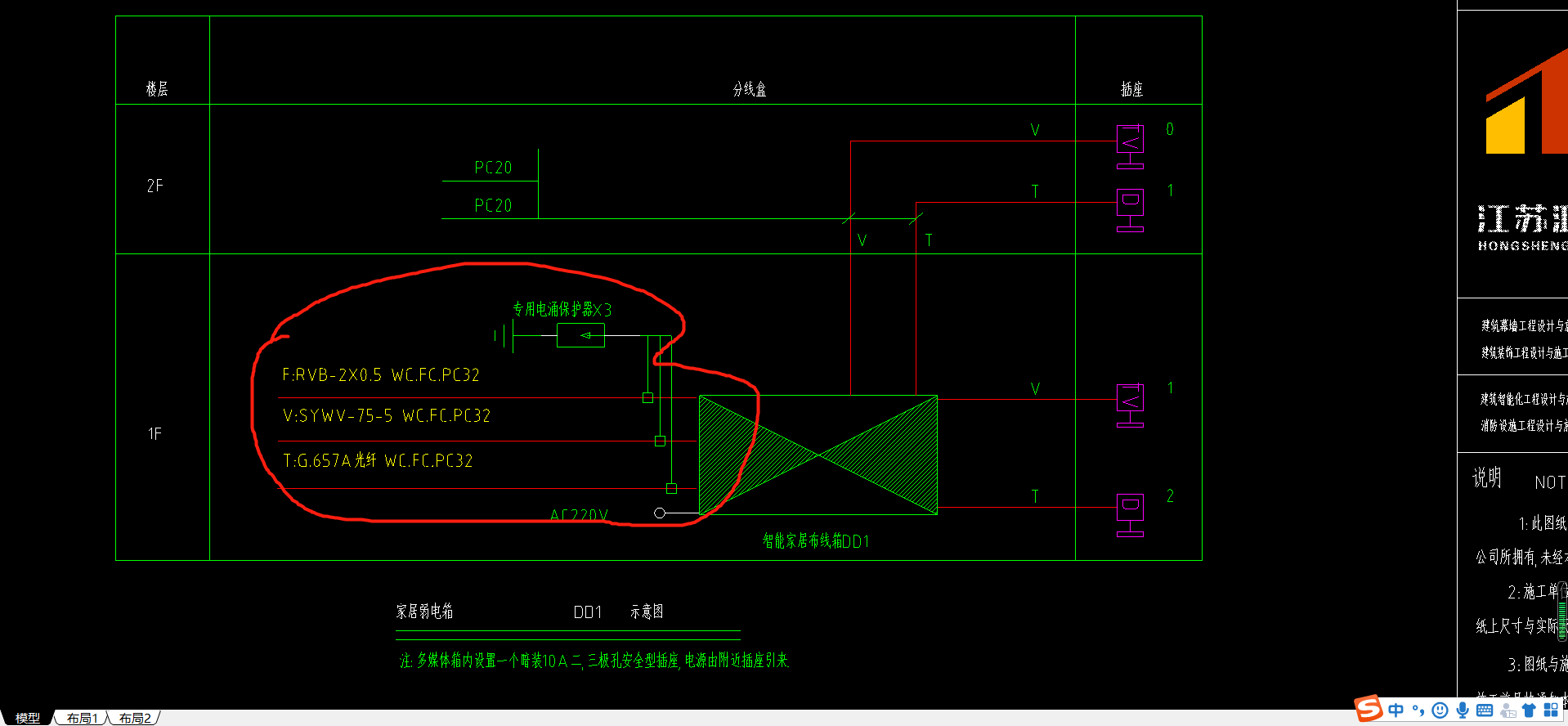Select the V:SYWV-75-5 WC.FC.PC32 text

(387, 416)
